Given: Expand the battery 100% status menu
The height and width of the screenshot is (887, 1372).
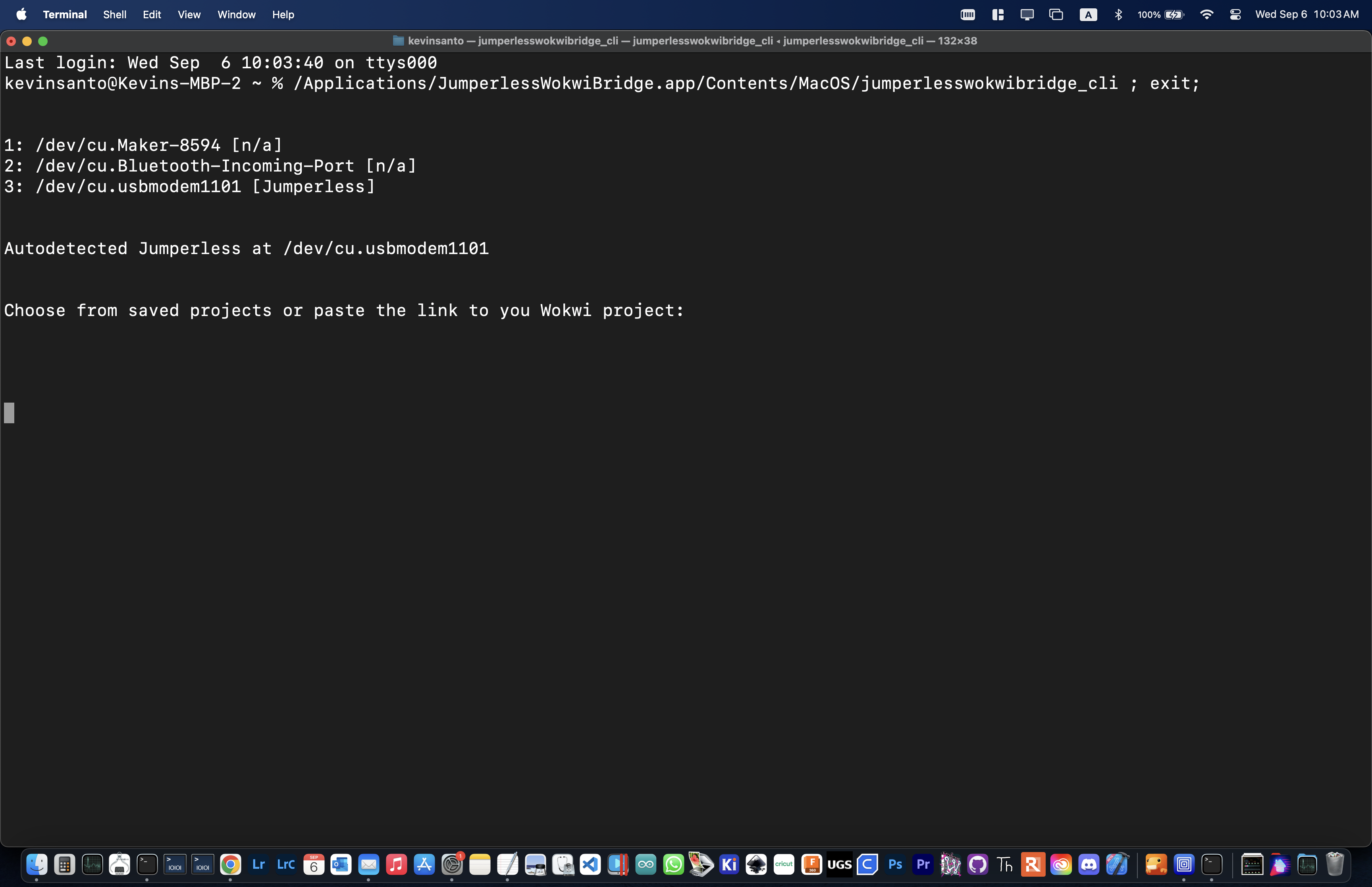Looking at the screenshot, I should [1161, 14].
